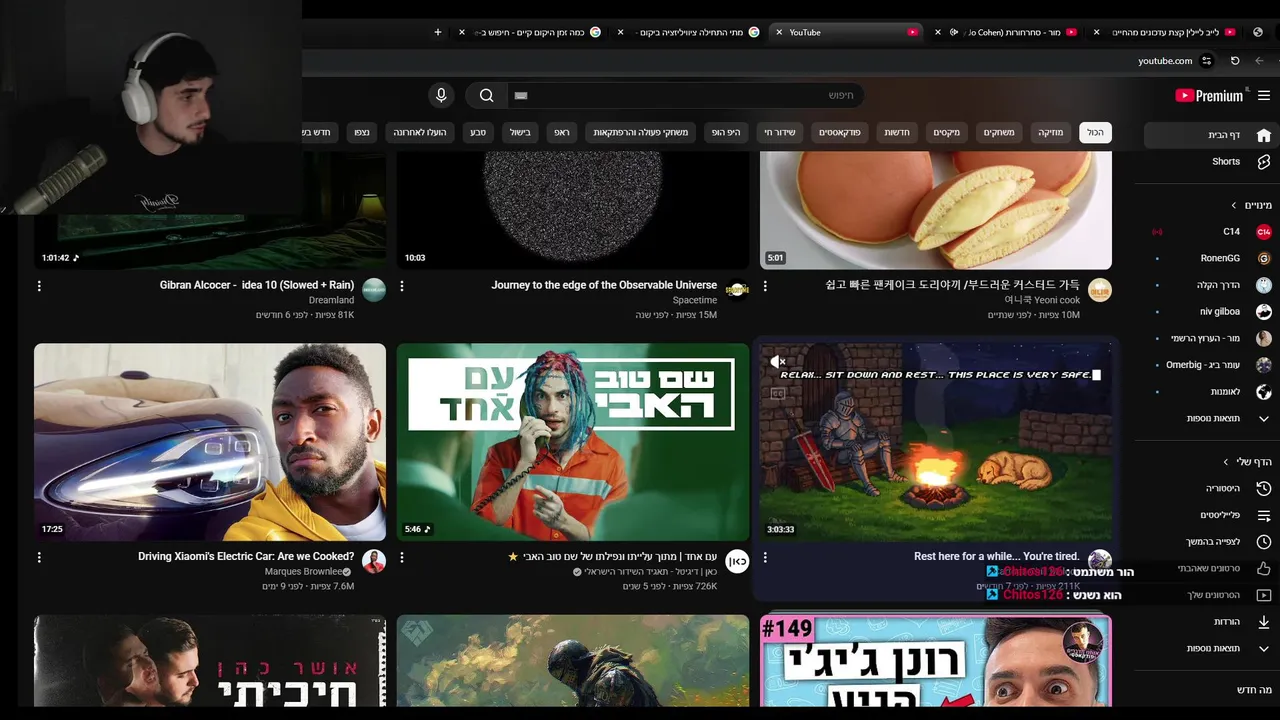The height and width of the screenshot is (720, 1280).
Task: Select the פודקאסטים filter chip
Action: point(840,132)
